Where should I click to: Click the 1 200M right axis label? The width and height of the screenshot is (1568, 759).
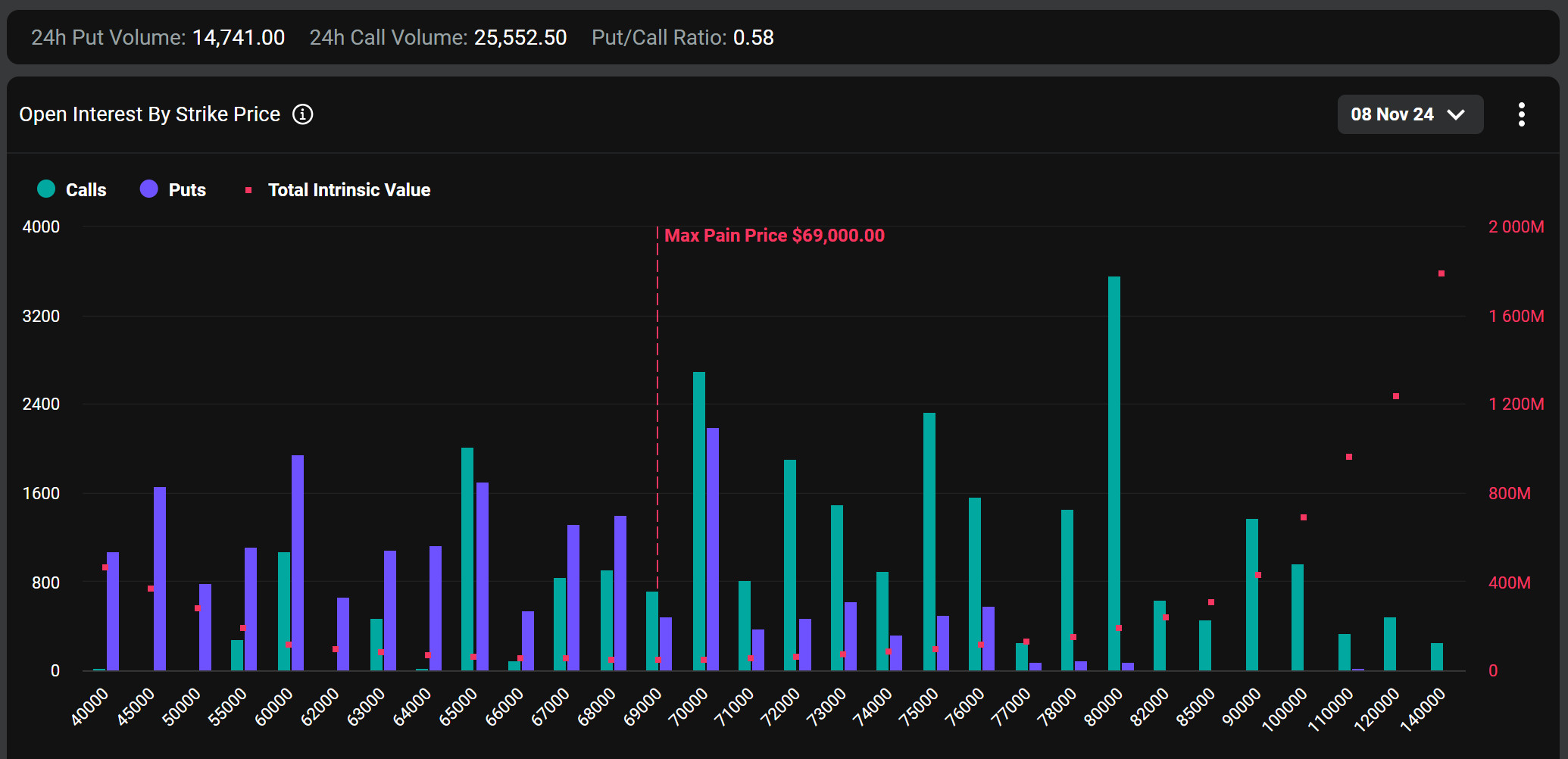[x=1516, y=404]
